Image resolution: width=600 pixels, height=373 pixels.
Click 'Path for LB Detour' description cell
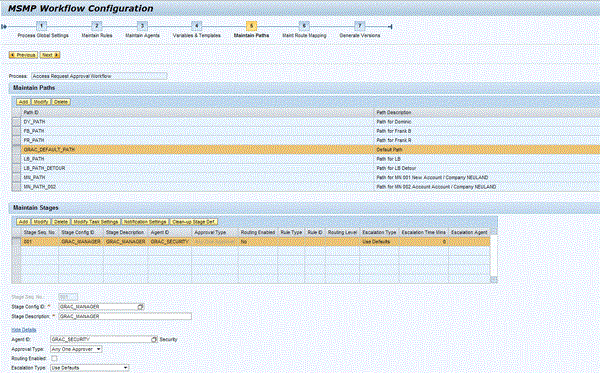tap(486, 168)
